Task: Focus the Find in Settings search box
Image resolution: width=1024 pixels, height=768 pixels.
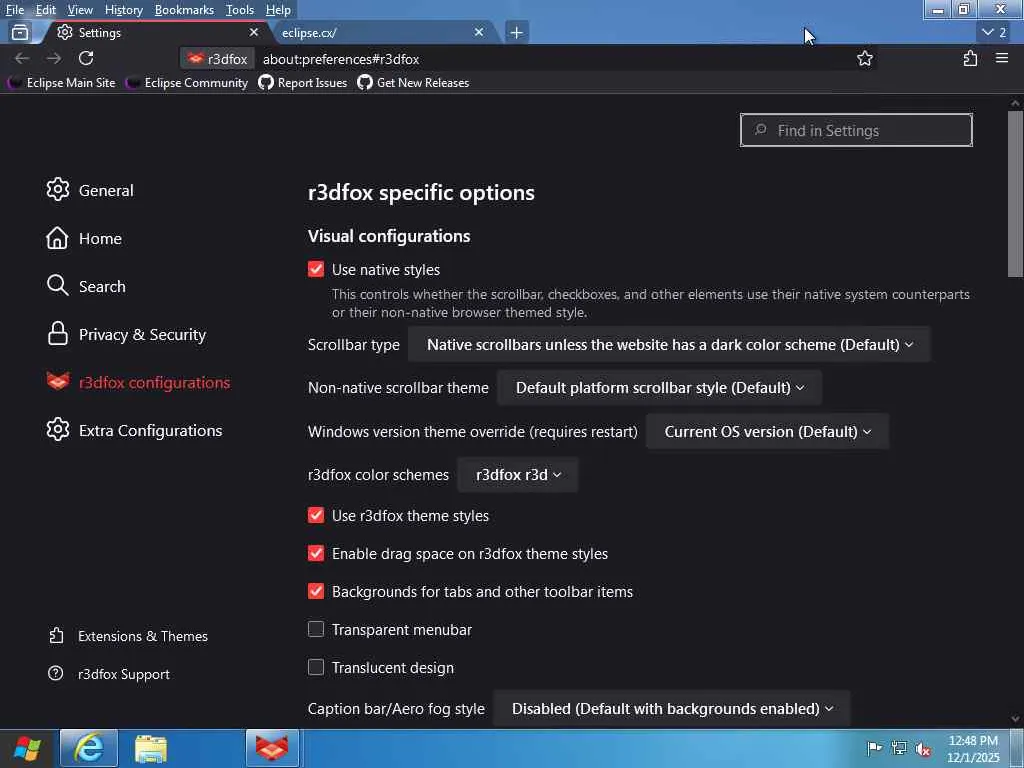Action: coord(856,130)
